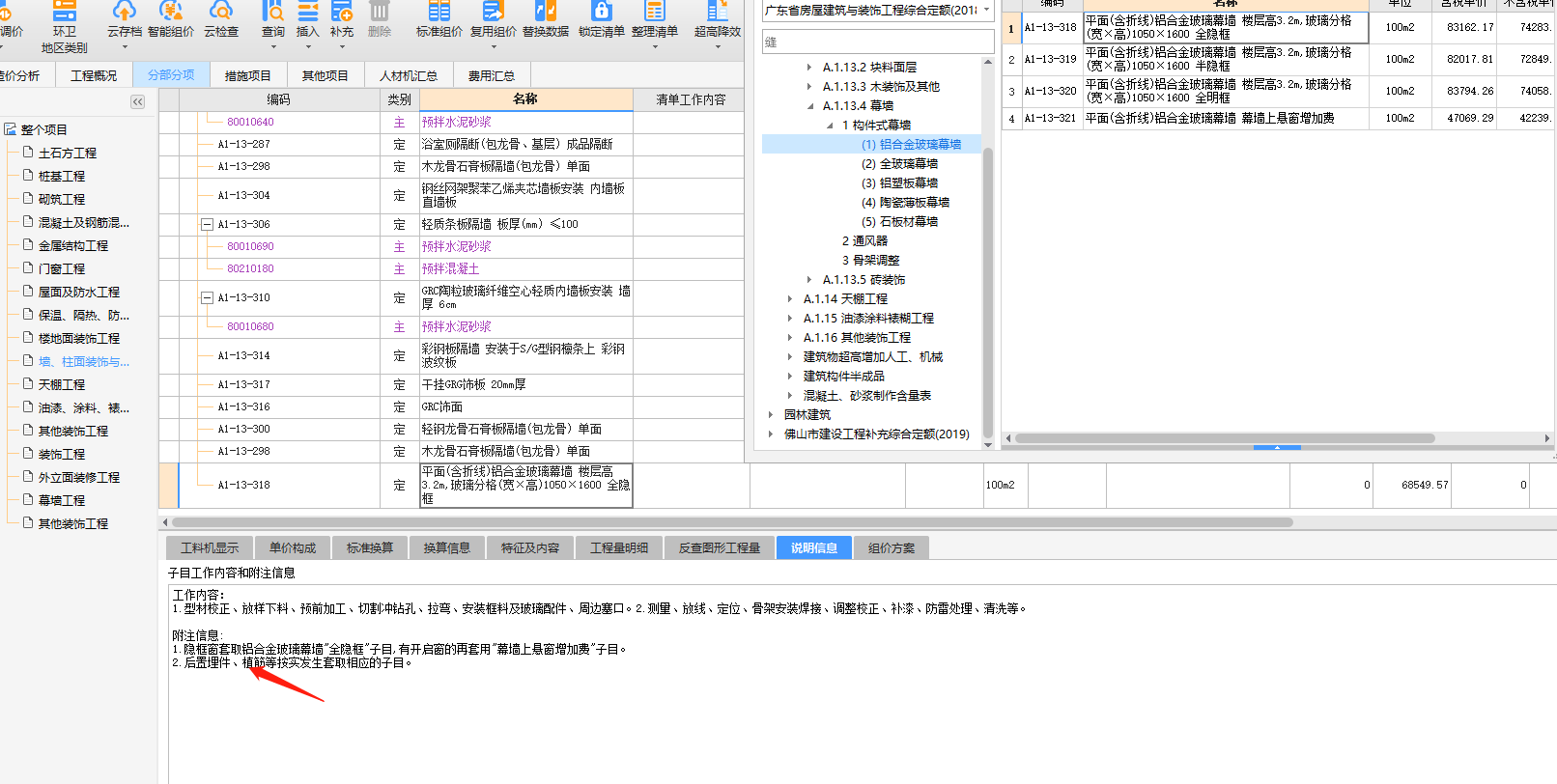Click the main table horizontal scrollbar

pyautogui.click(x=734, y=522)
